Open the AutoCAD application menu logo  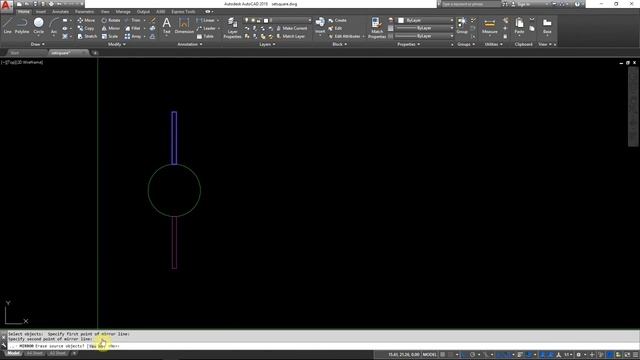[x=6, y=6]
